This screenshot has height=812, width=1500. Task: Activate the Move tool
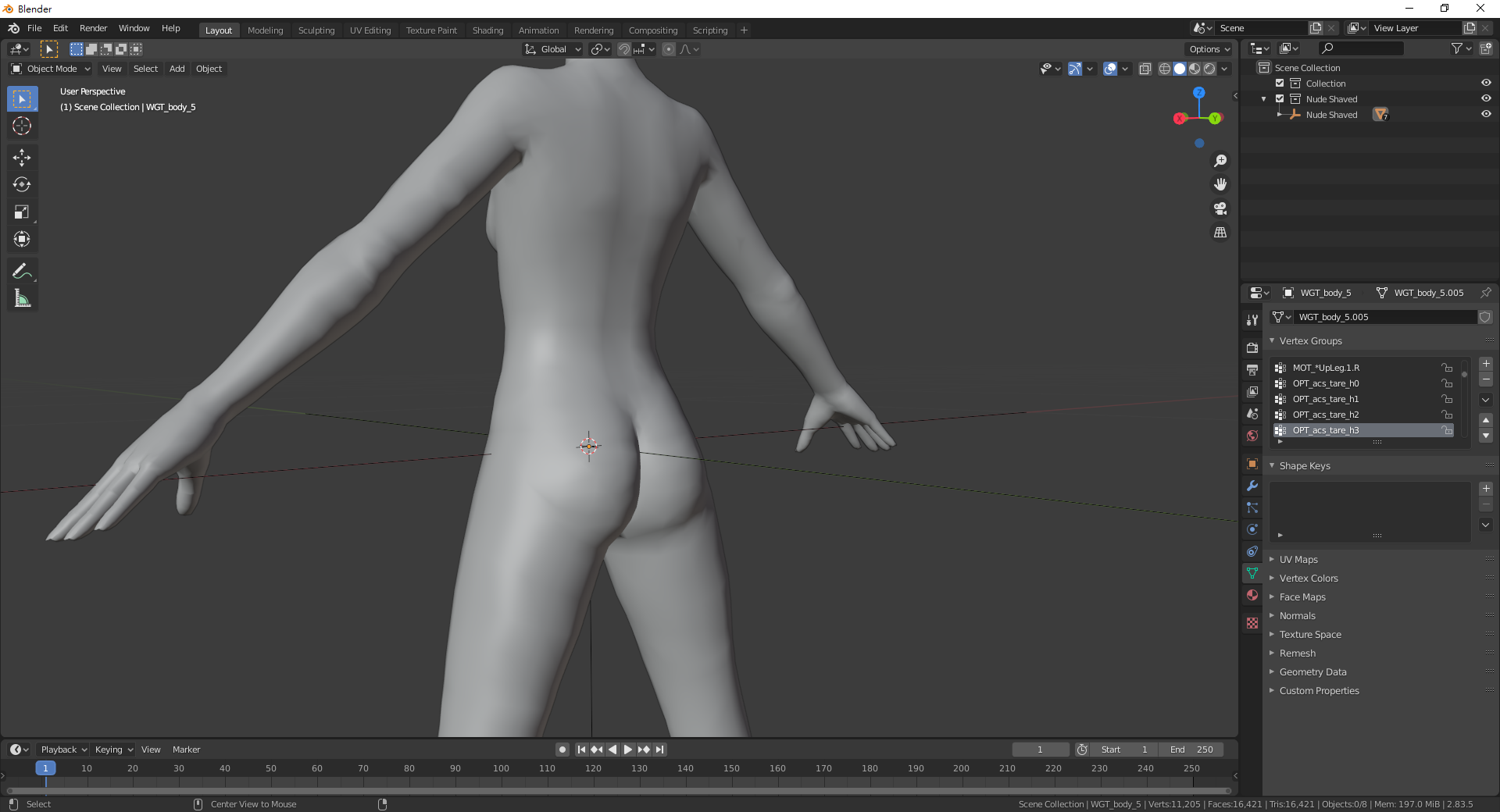(22, 158)
